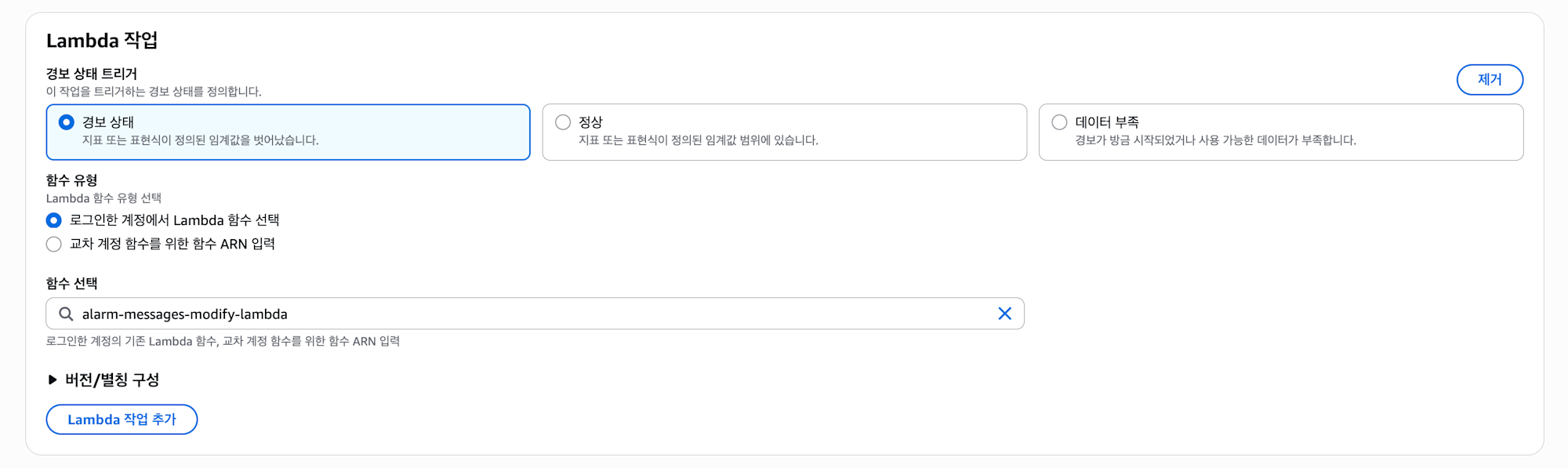Focus the alarm-messages-modify-lambda function field
This screenshot has height=468, width=1568.
[535, 314]
